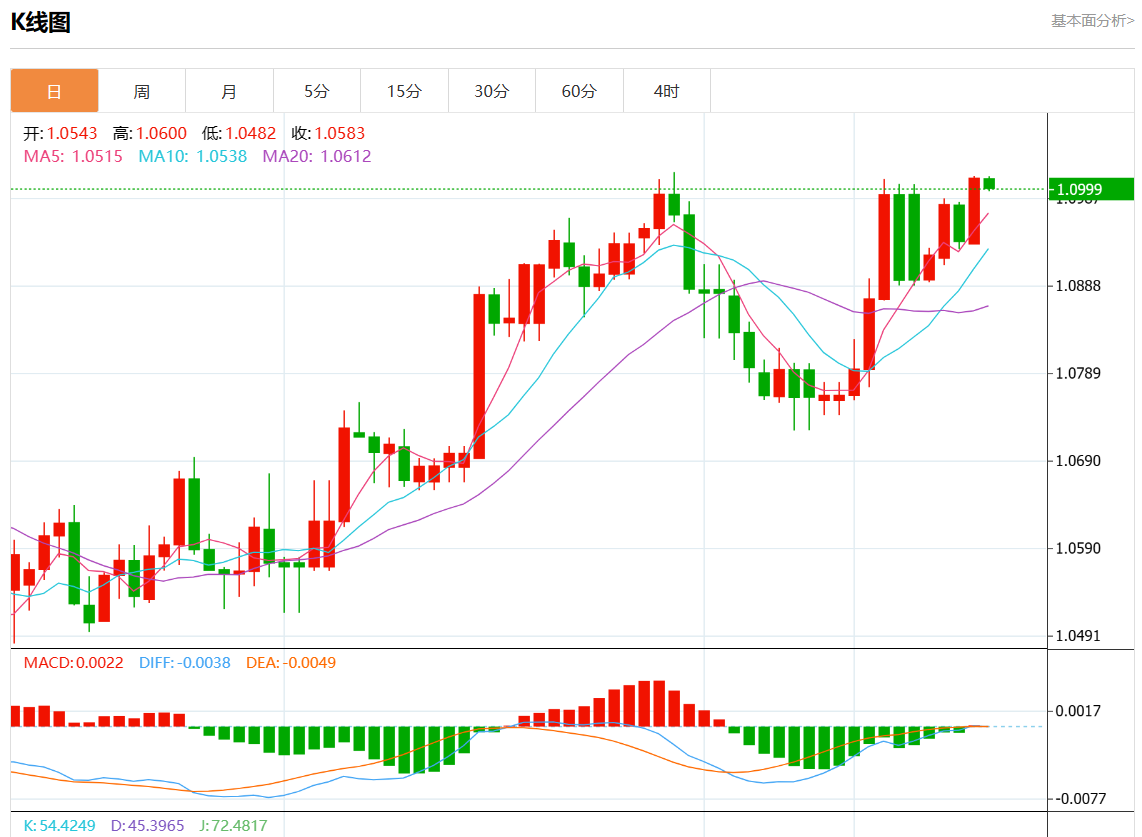The width and height of the screenshot is (1142, 837).
Task: Click the MACD:0.0022 readout
Action: pyautogui.click(x=74, y=663)
